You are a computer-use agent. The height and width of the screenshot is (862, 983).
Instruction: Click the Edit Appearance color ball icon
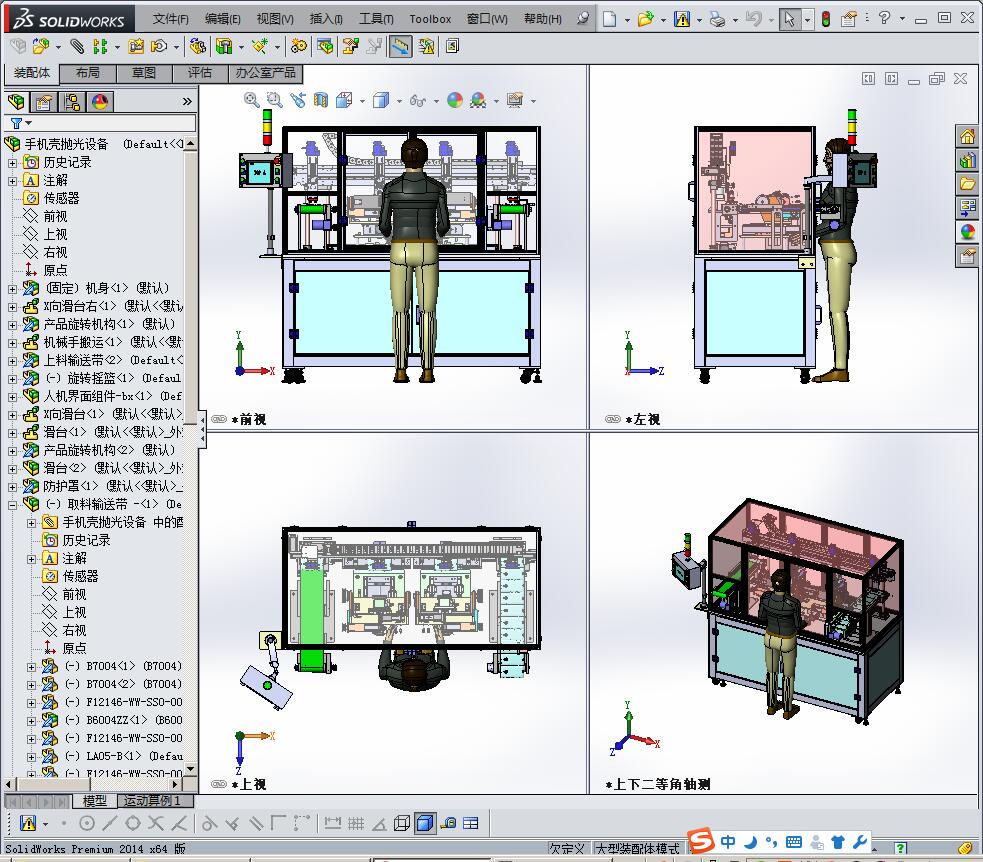coord(455,100)
